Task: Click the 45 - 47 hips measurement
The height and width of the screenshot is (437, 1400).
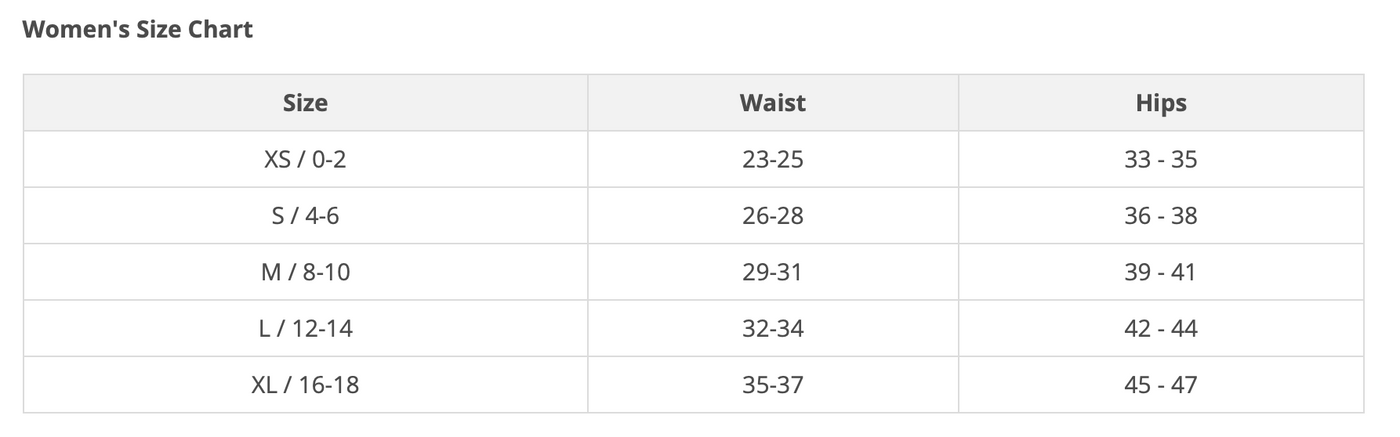Action: tap(1160, 385)
